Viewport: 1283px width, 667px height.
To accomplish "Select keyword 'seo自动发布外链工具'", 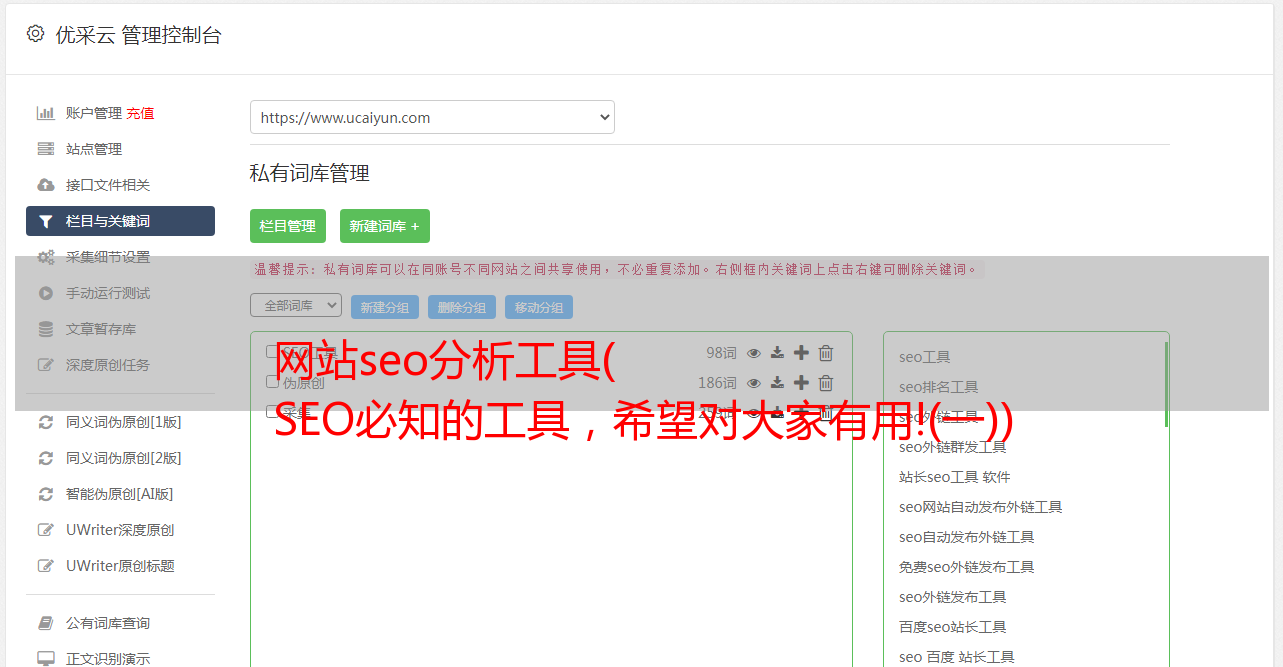I will (967, 537).
